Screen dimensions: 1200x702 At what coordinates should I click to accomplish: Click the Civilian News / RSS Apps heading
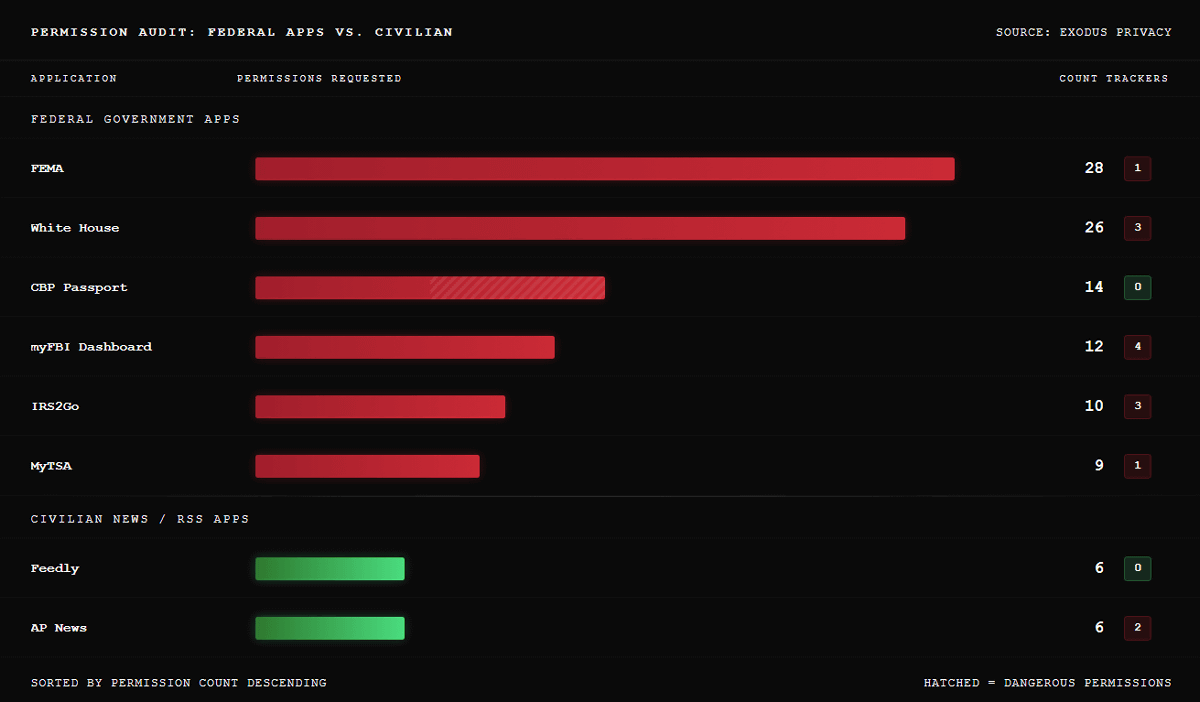pos(140,520)
